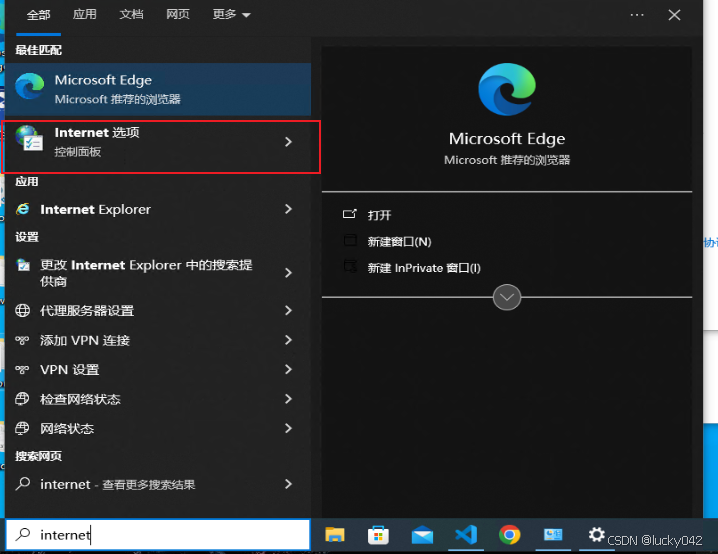This screenshot has width=718, height=554.
Task: Expand 网络状态 chevron
Action: 288,428
